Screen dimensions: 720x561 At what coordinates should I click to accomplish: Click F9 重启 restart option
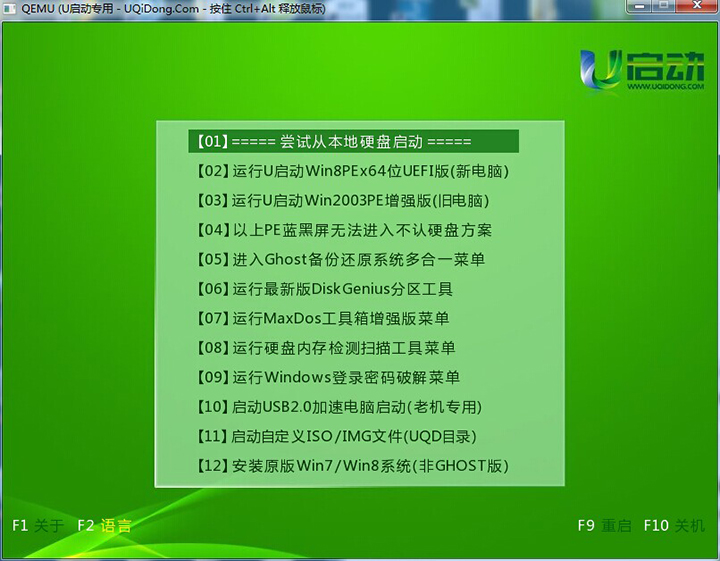(604, 525)
